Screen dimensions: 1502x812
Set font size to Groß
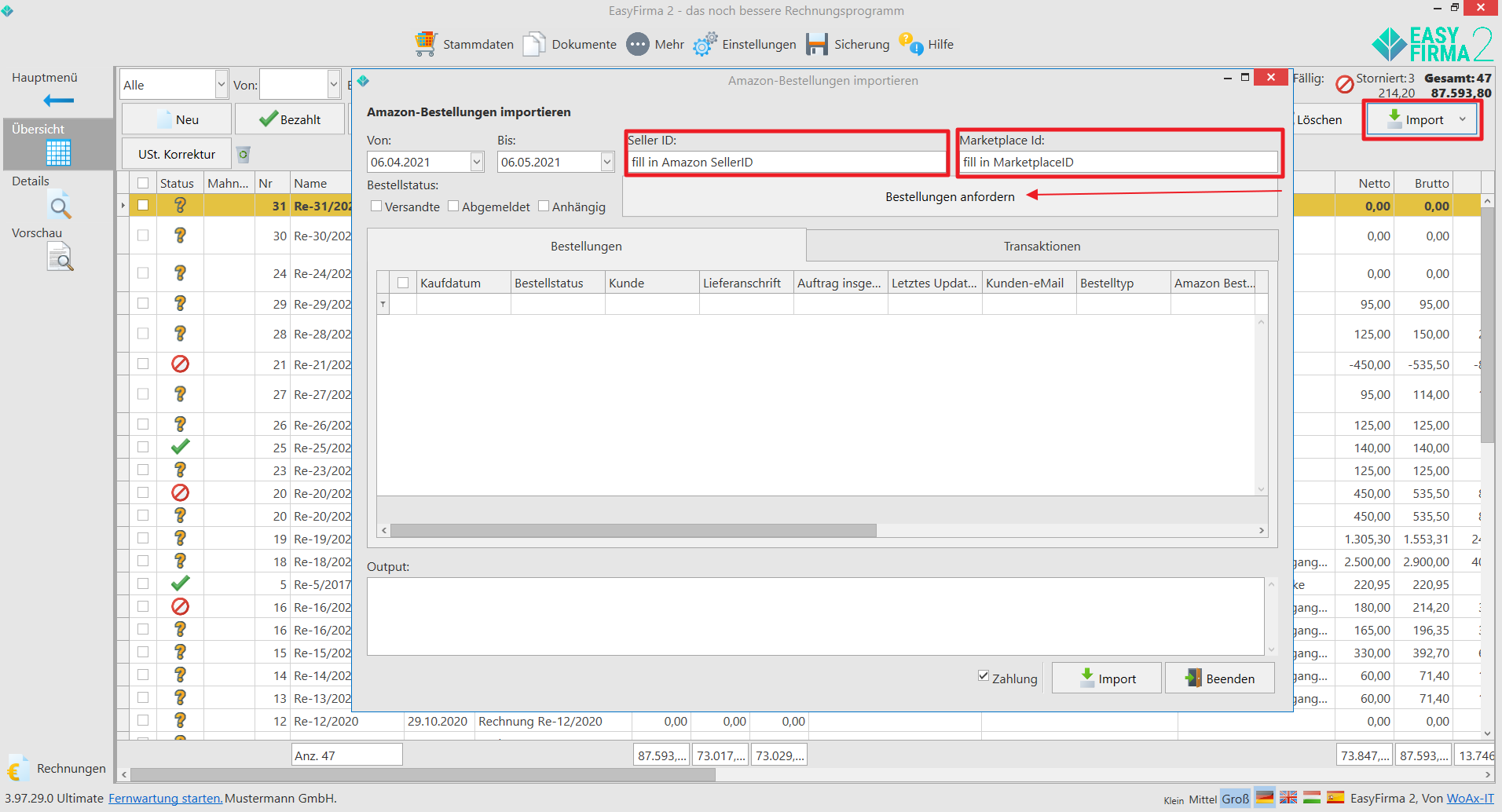pos(1235,799)
